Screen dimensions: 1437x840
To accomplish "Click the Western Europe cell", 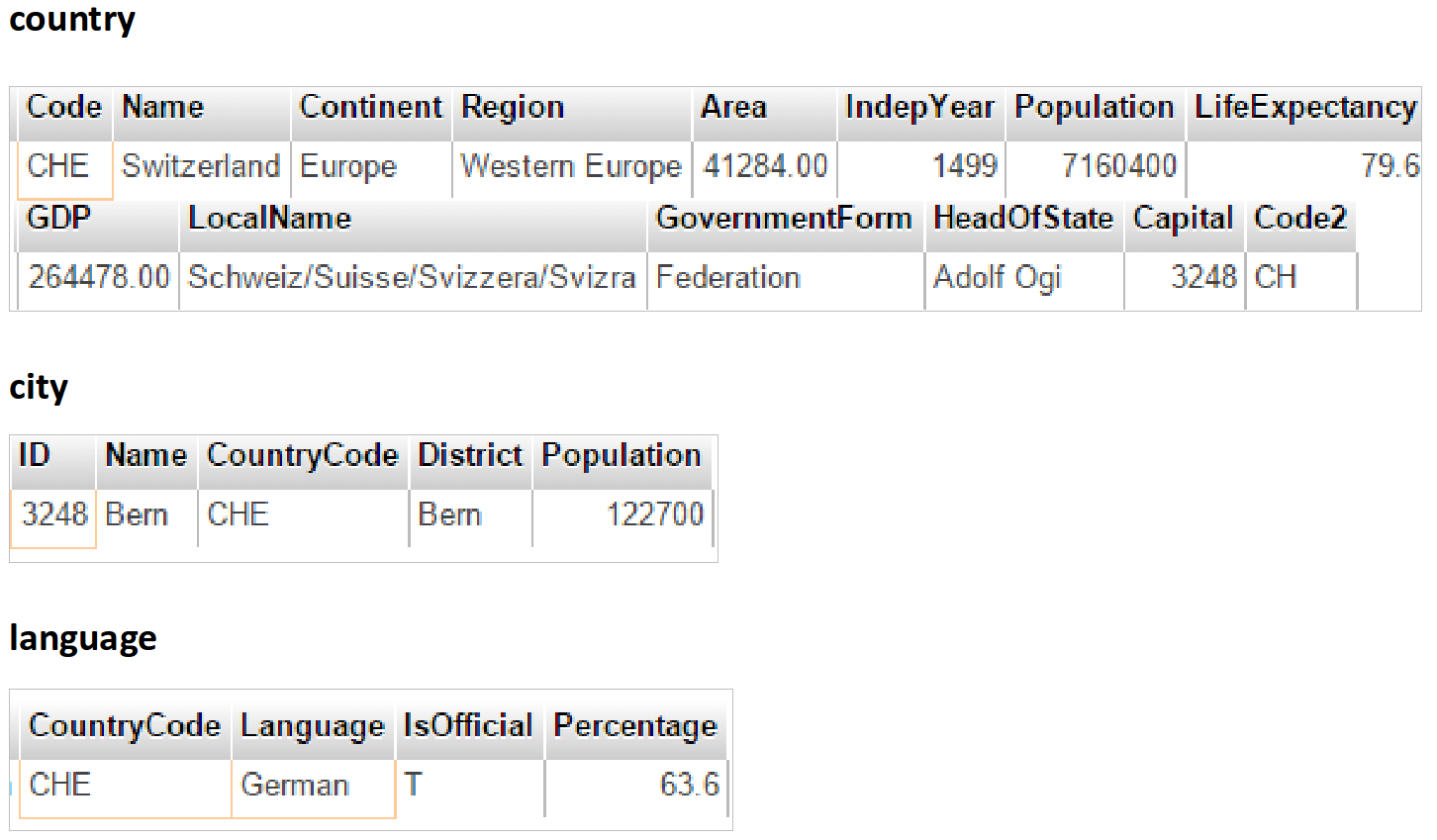I will coord(571,166).
